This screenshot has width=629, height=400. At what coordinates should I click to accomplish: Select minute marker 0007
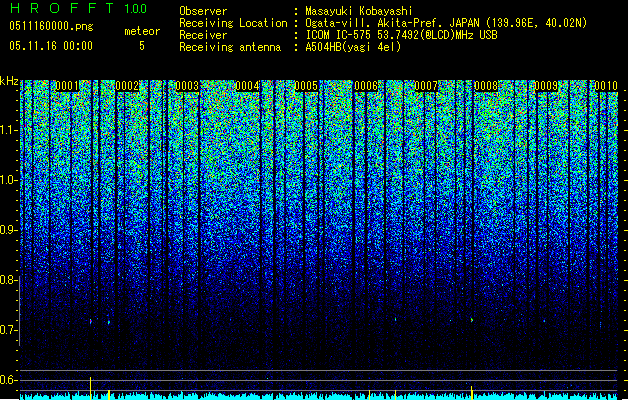pos(426,86)
